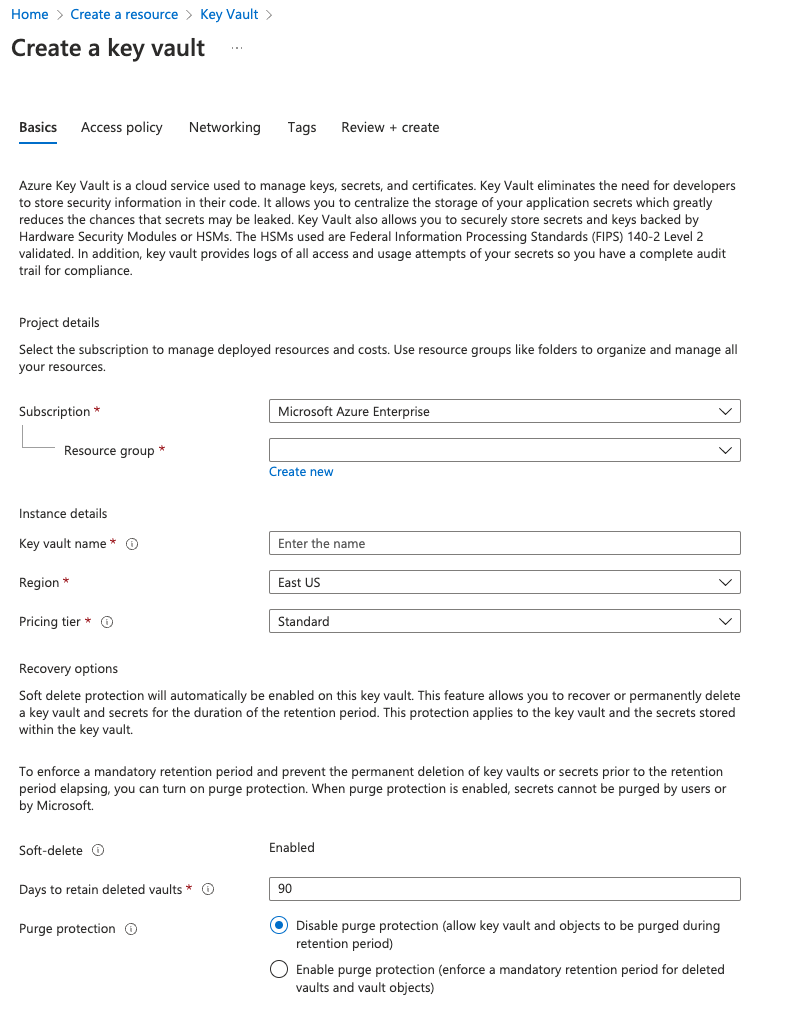
Task: Select Enable purge protection radio button
Action: [x=279, y=969]
